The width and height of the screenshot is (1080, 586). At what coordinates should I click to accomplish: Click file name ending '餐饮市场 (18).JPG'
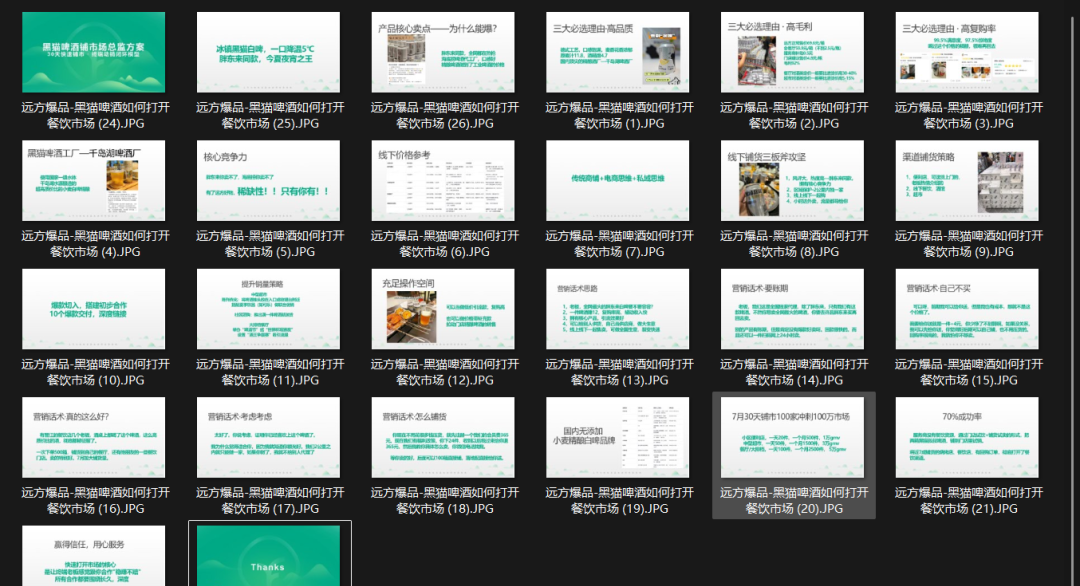point(444,501)
